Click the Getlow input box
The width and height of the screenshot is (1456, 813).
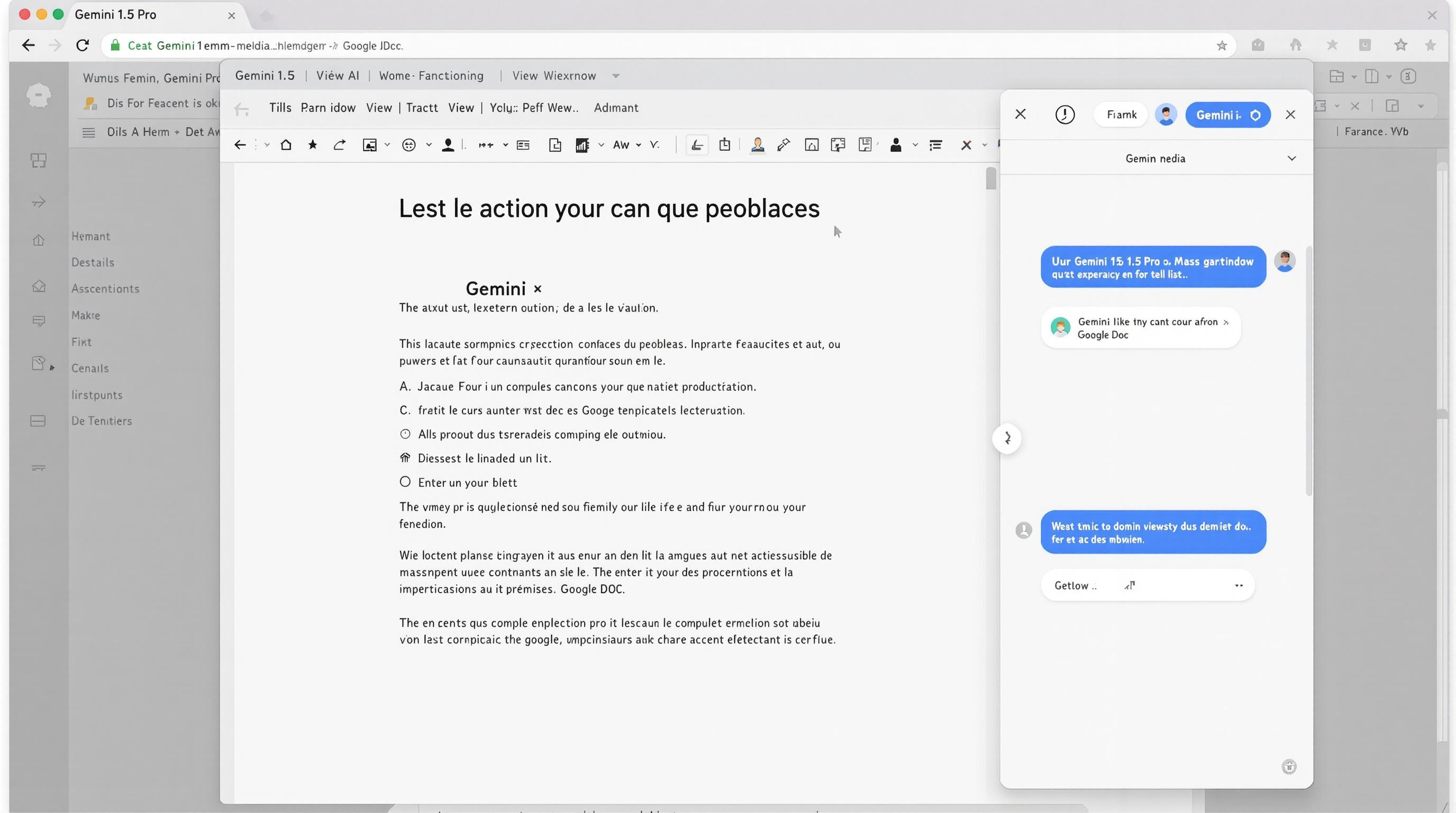coord(1148,585)
